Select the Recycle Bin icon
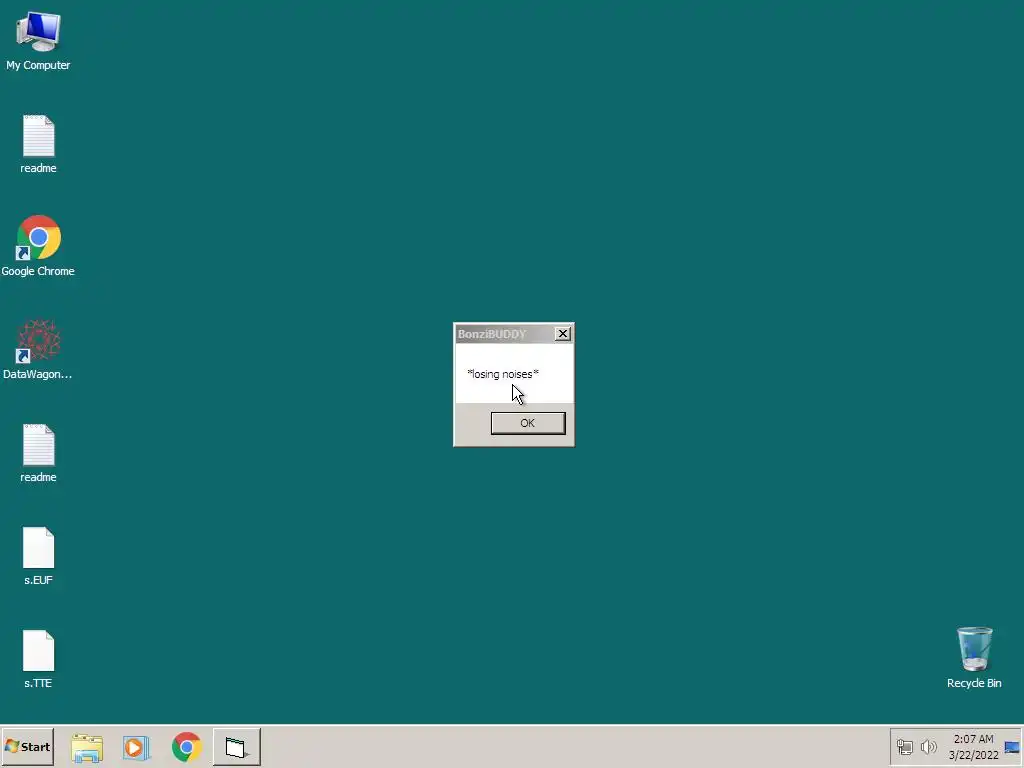1024x768 pixels. pyautogui.click(x=974, y=658)
